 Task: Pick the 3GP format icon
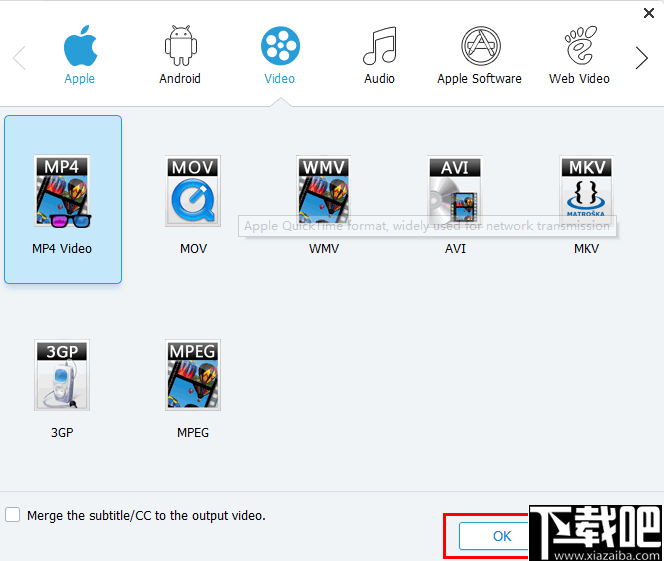[x=62, y=375]
